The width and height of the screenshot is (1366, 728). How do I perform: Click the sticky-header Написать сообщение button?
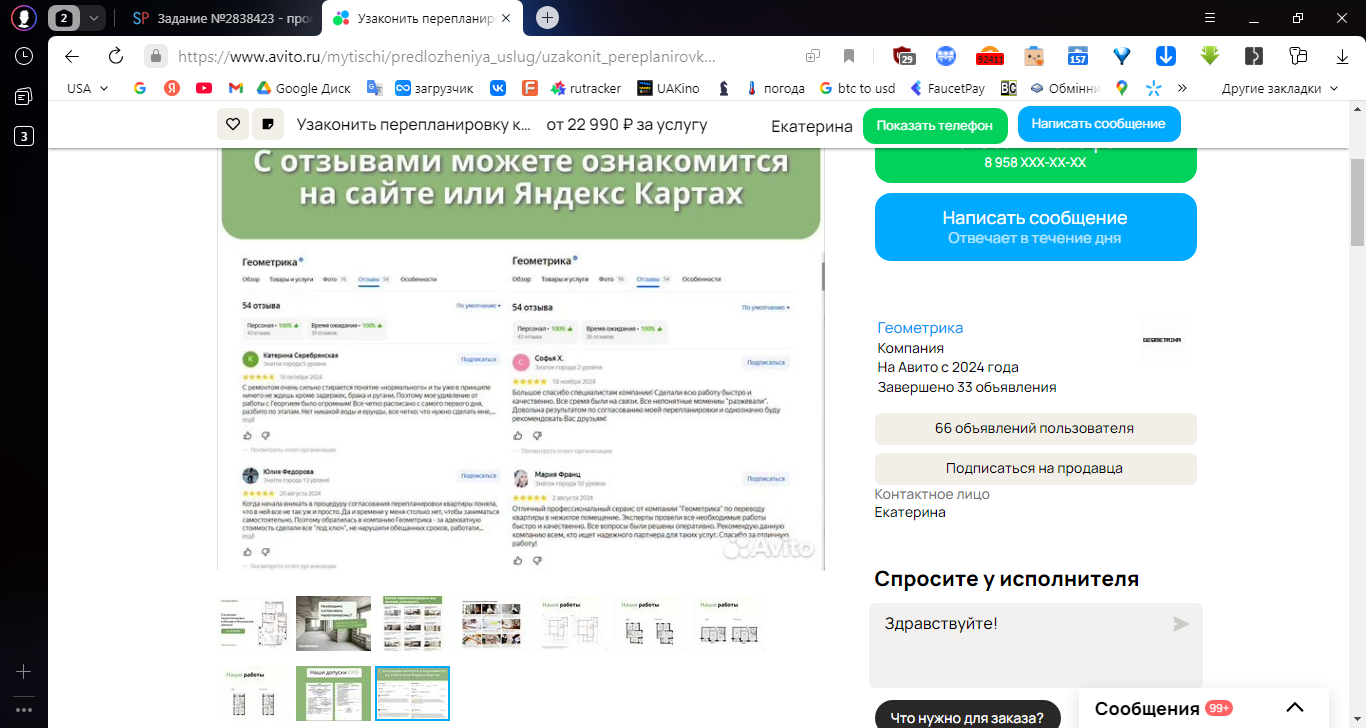[1098, 124]
